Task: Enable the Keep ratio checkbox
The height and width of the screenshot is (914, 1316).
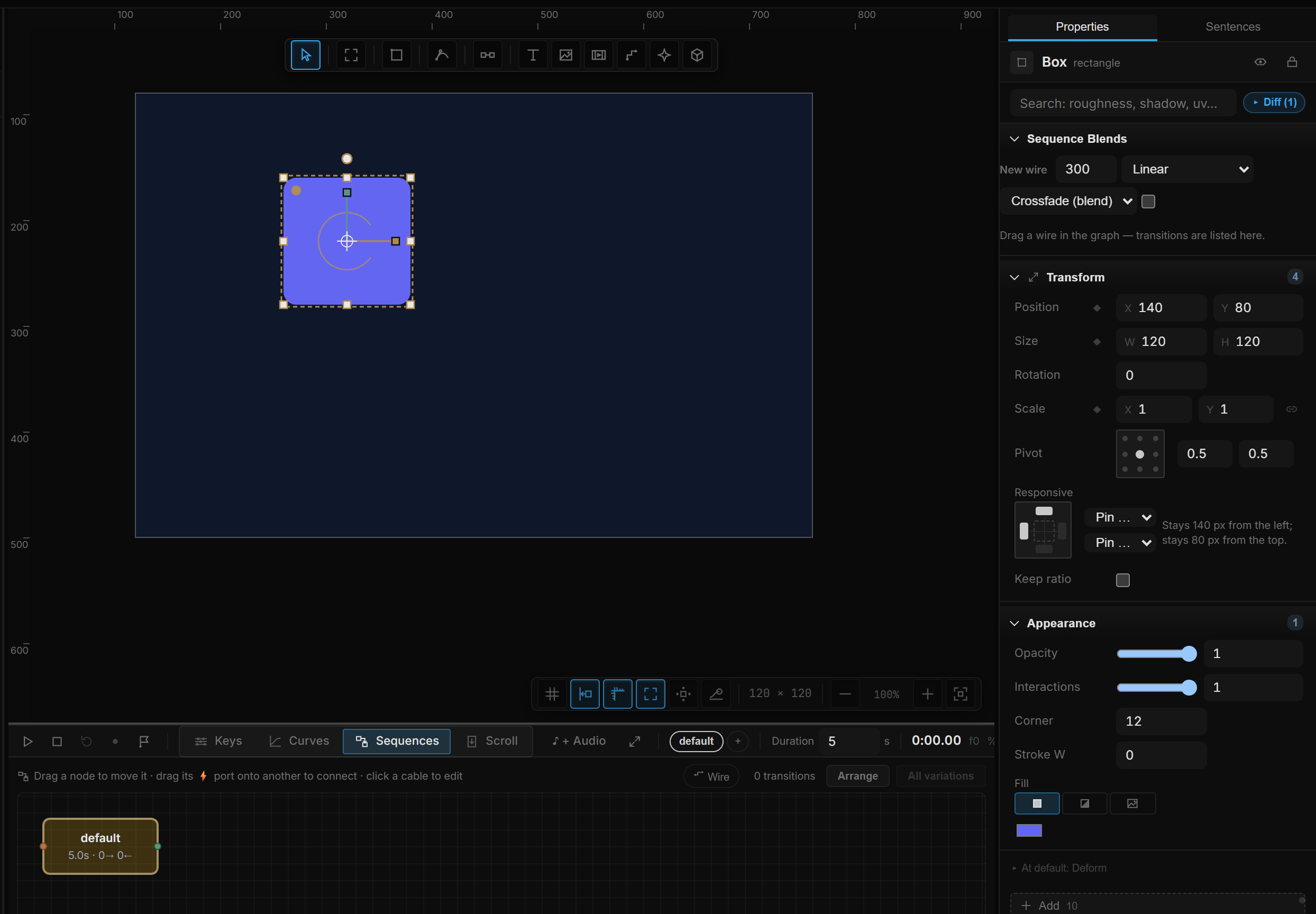Action: coord(1122,580)
